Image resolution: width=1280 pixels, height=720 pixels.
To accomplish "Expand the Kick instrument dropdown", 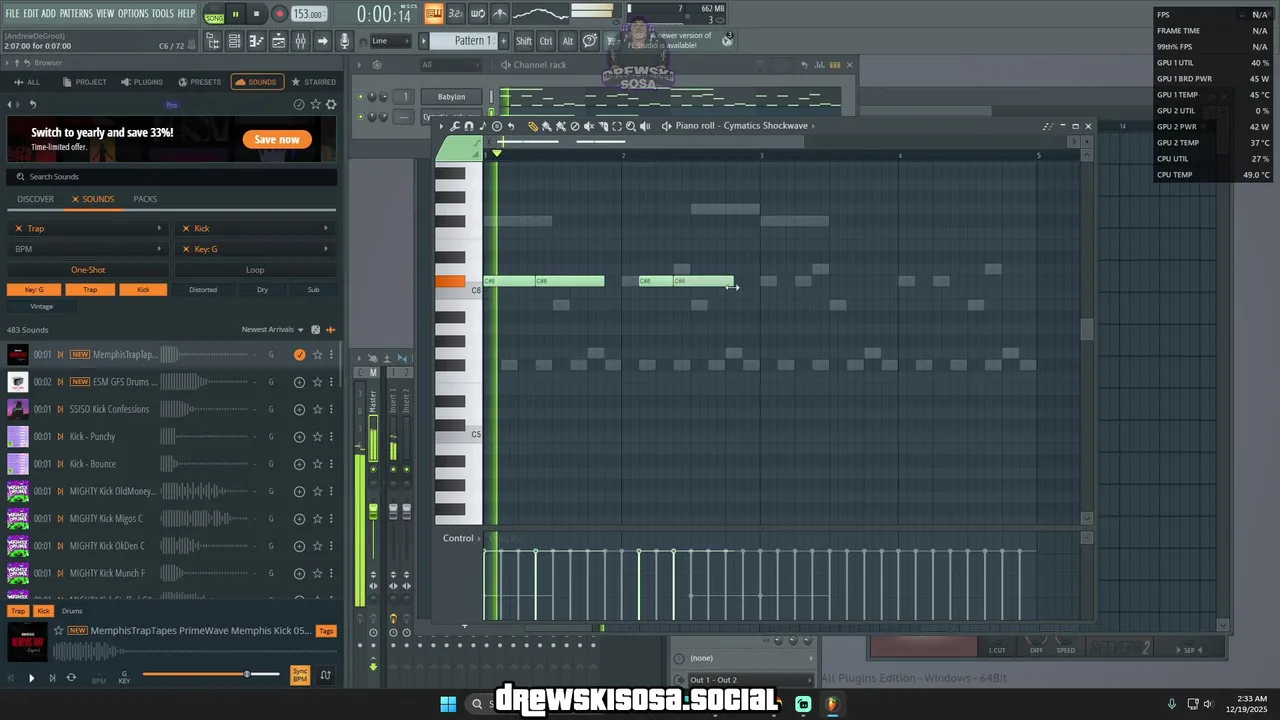I will (x=255, y=229).
